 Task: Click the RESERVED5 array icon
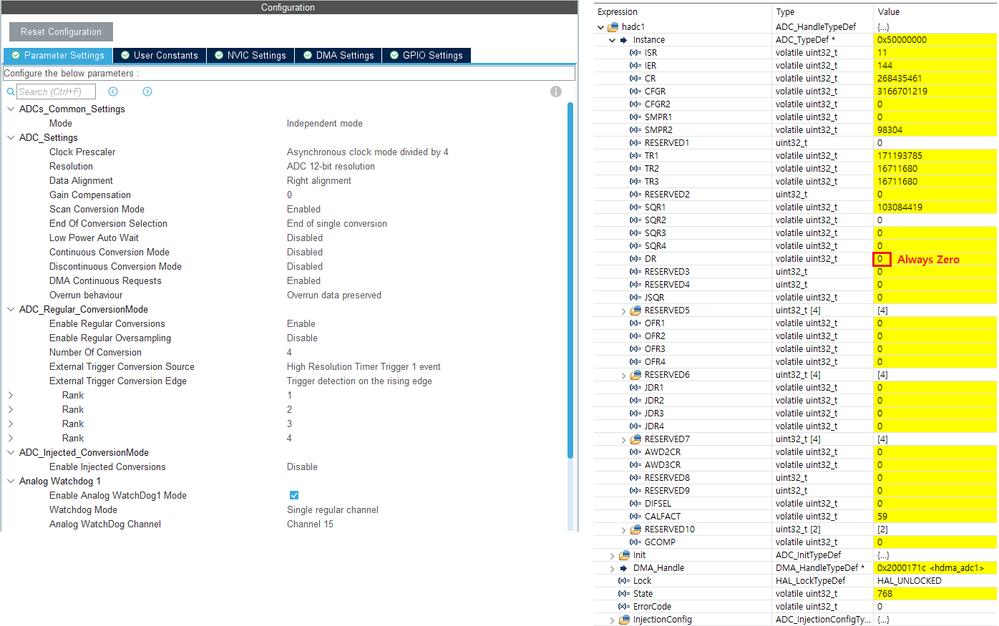tap(636, 311)
